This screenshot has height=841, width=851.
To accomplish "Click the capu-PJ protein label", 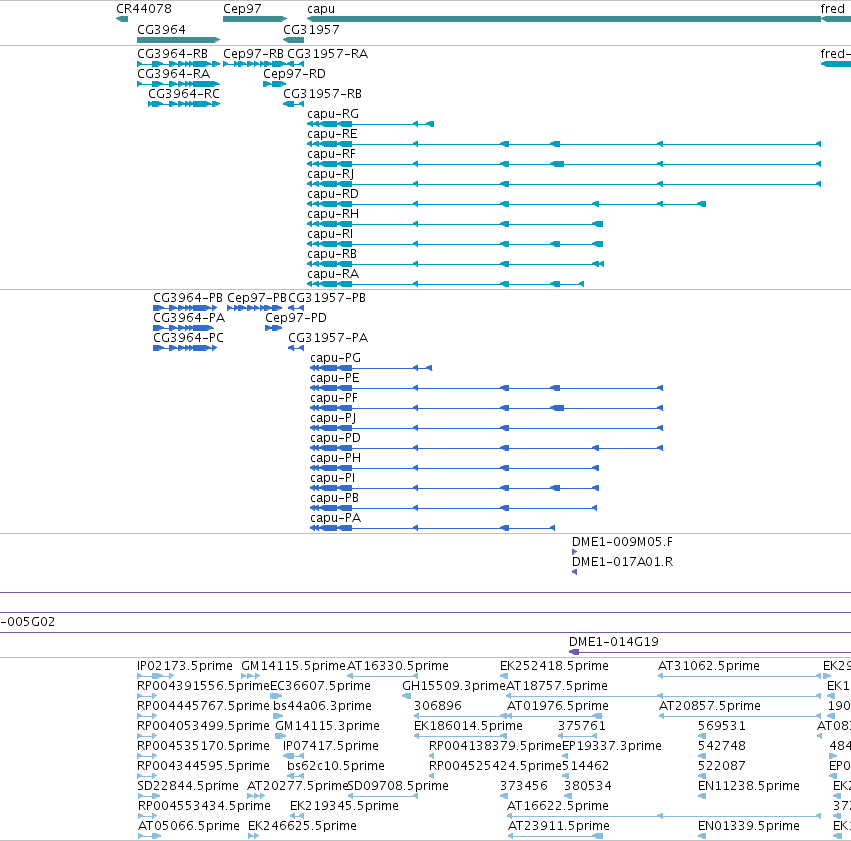I will pyautogui.click(x=333, y=418).
